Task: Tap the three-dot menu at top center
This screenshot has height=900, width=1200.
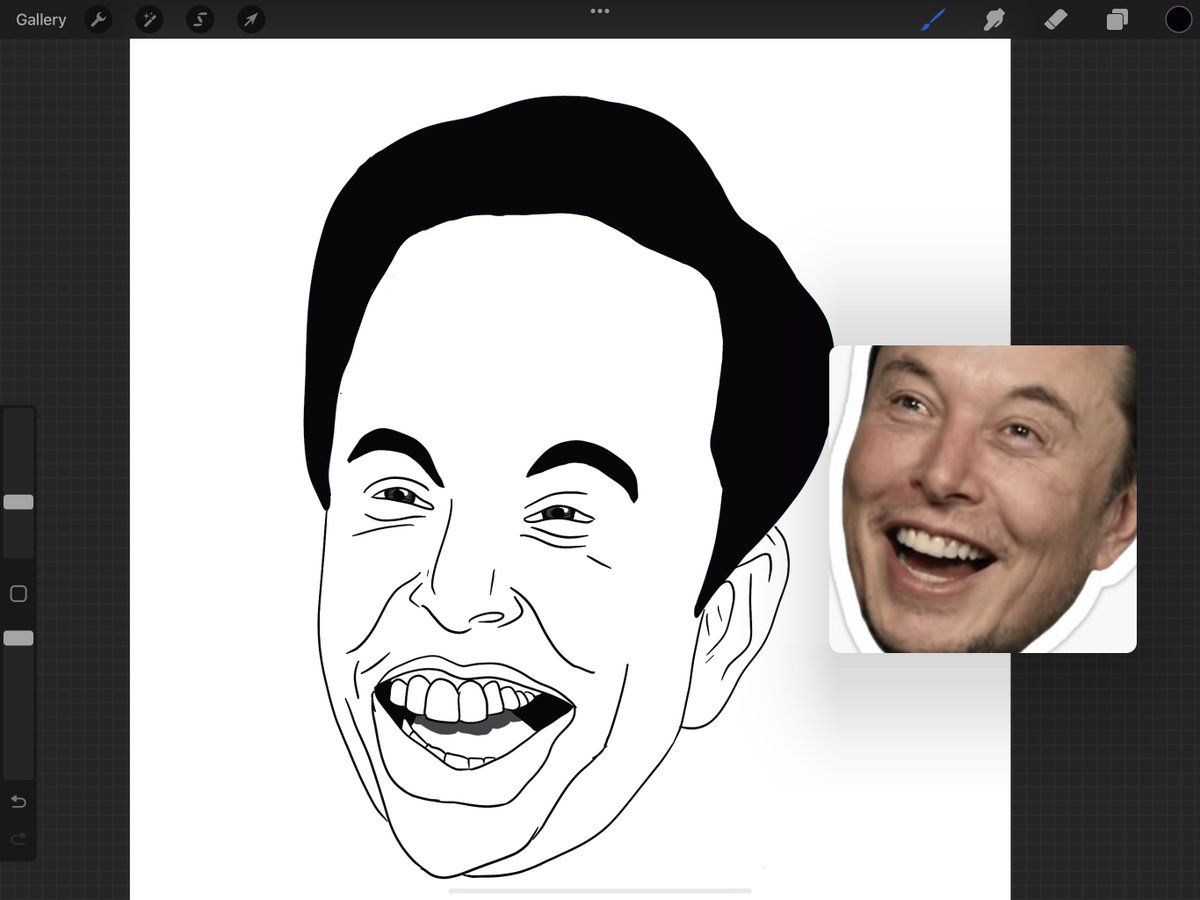Action: point(600,11)
